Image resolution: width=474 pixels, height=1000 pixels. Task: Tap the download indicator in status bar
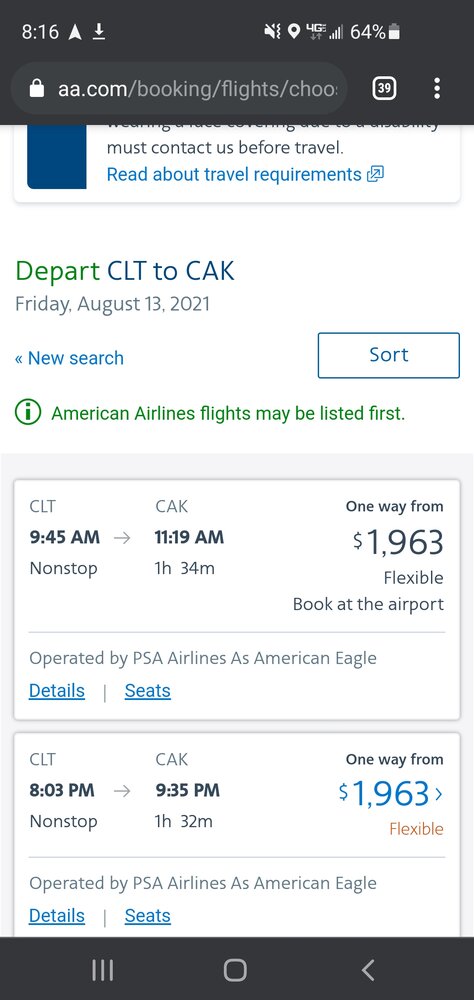[98, 31]
